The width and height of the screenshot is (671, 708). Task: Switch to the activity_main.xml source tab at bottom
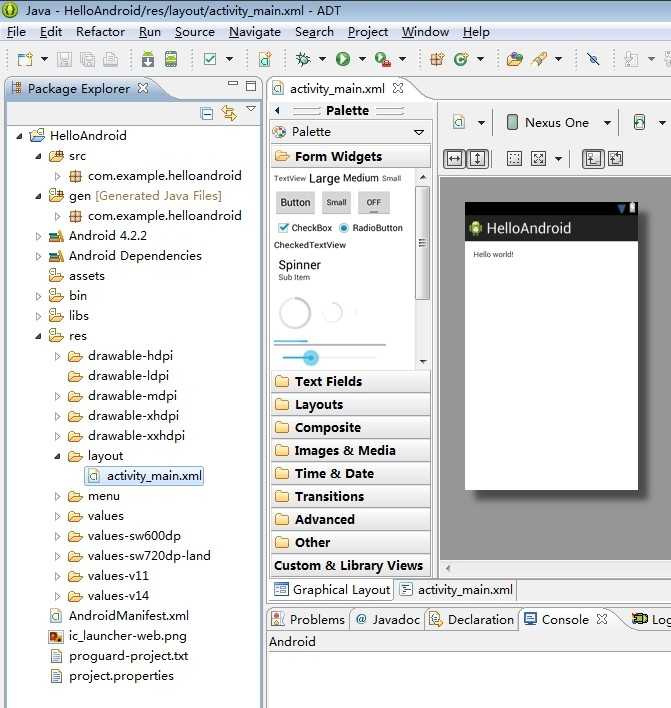coord(457,590)
